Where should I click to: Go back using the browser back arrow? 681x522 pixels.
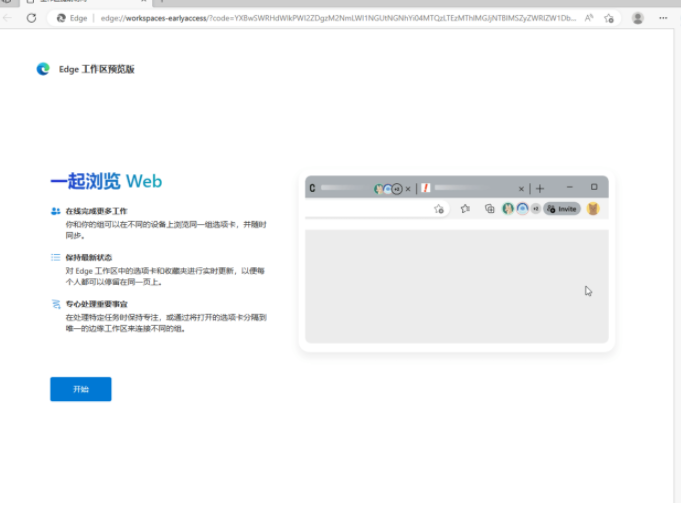pos(9,18)
